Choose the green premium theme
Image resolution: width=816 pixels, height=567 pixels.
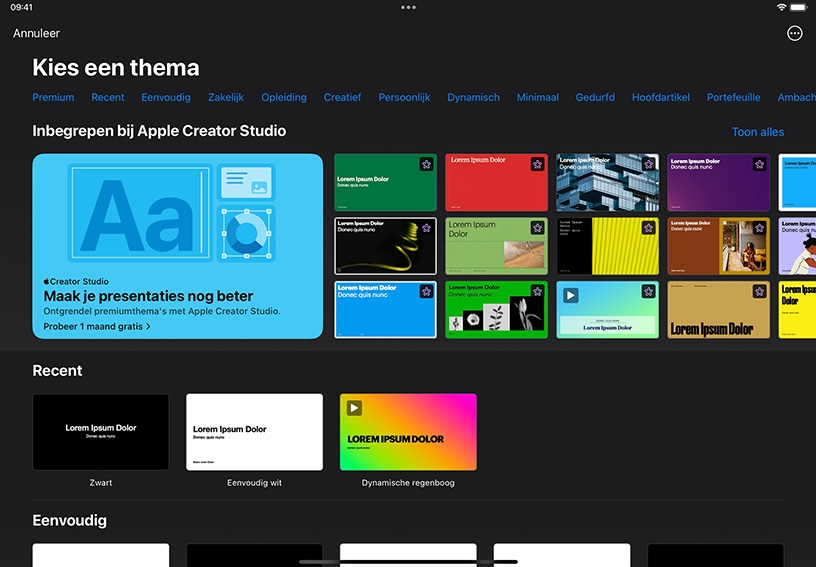pos(385,182)
